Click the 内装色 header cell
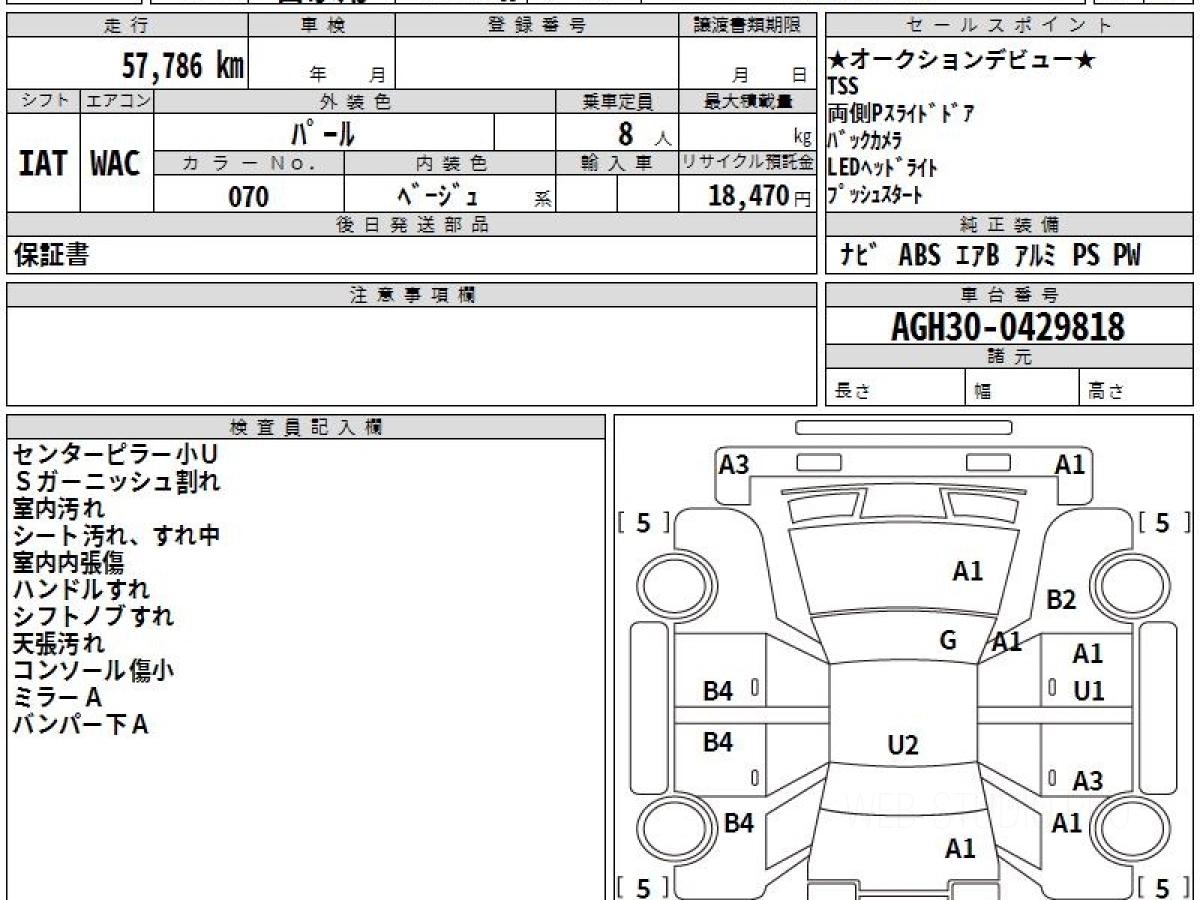The height and width of the screenshot is (900, 1200). coord(450,163)
